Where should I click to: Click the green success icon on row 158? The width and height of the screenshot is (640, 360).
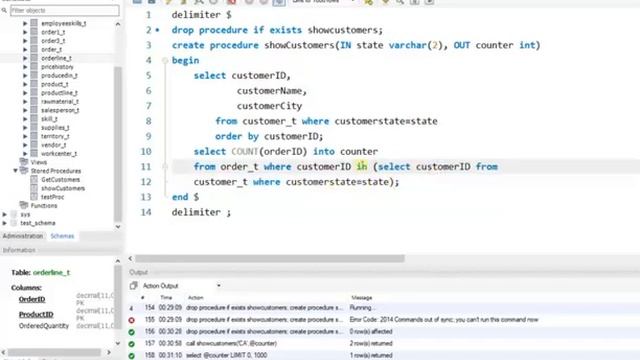pos(131,356)
